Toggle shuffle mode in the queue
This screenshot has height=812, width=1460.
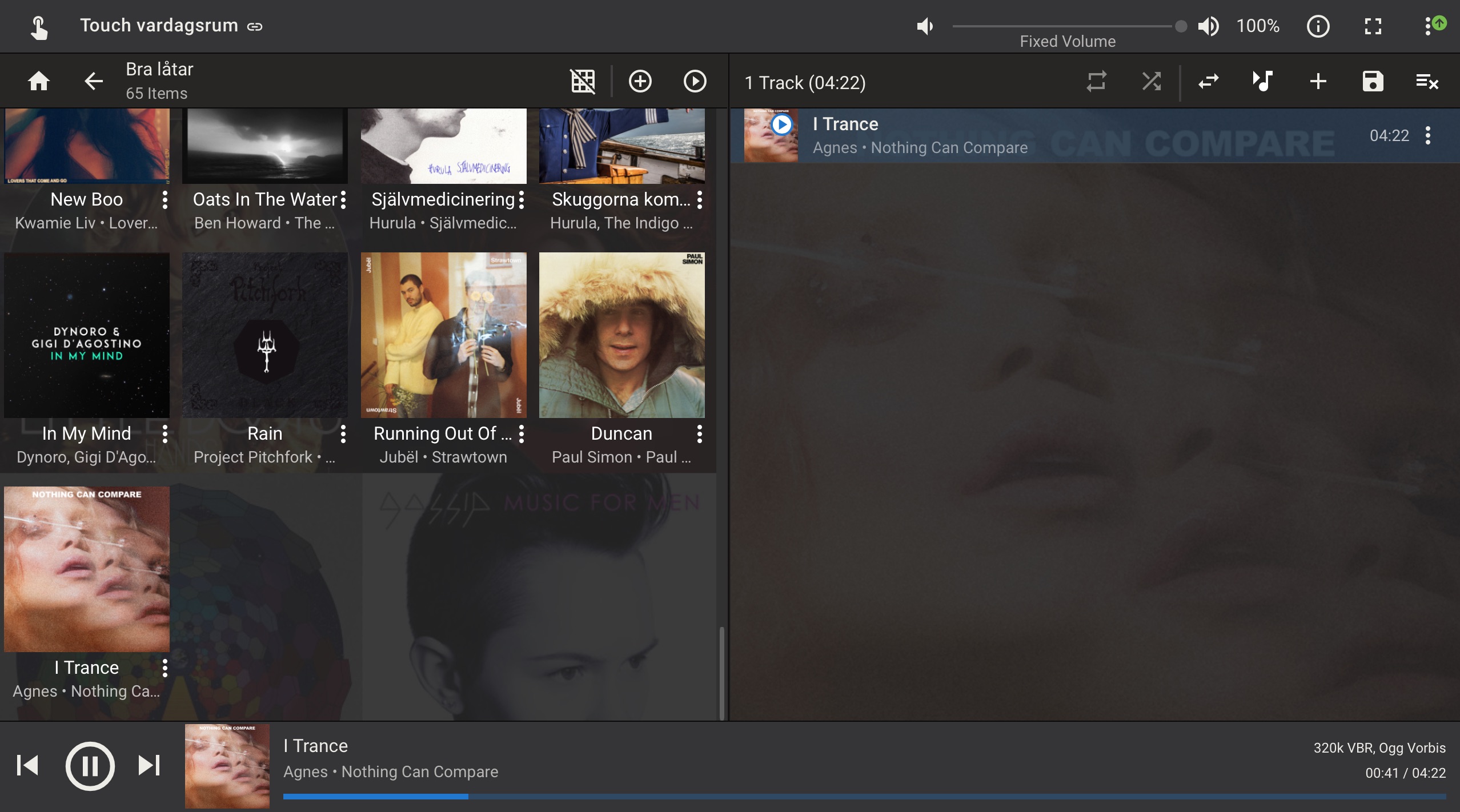coord(1151,81)
